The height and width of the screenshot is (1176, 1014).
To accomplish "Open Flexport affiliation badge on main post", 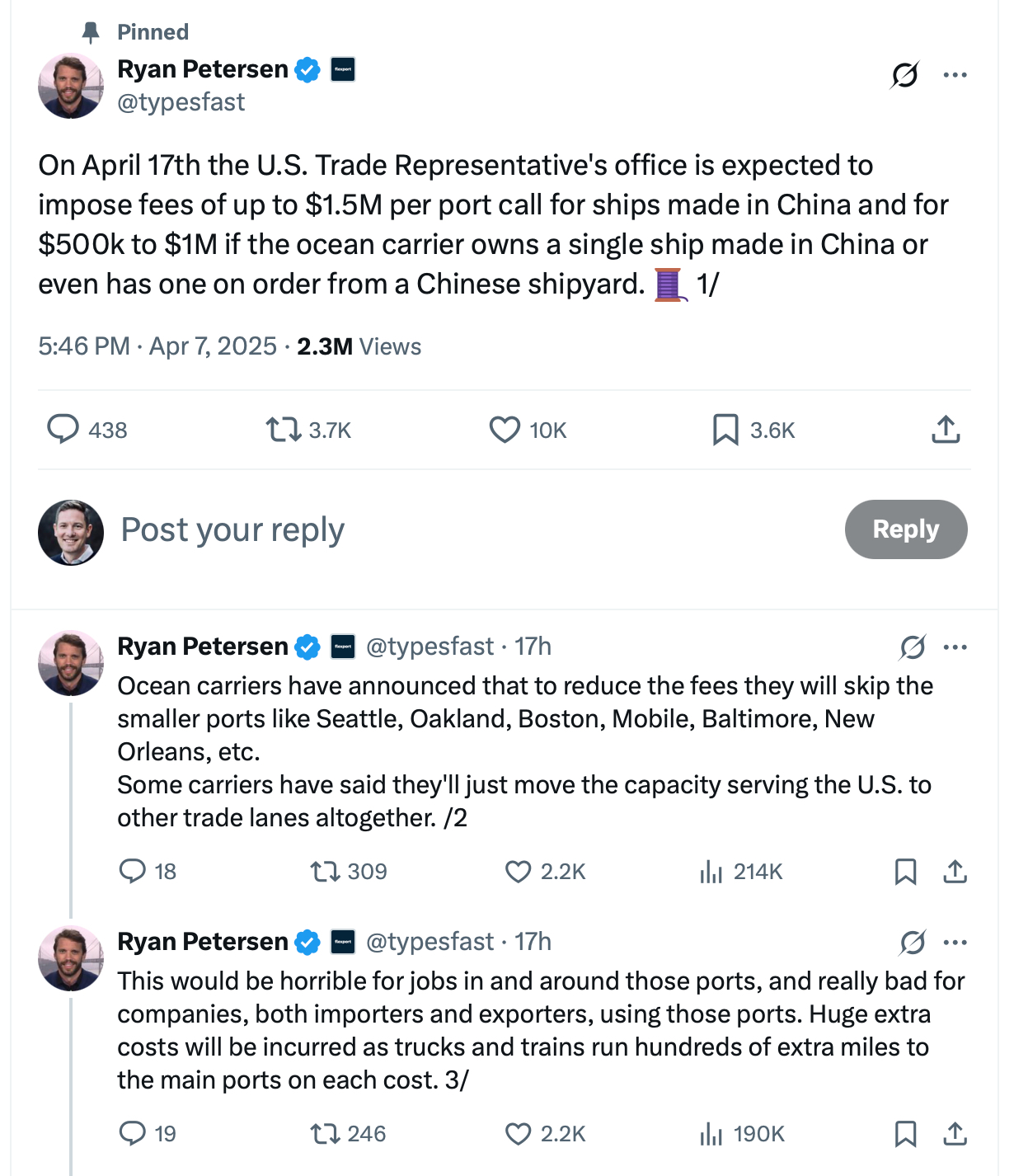I will 343,69.
